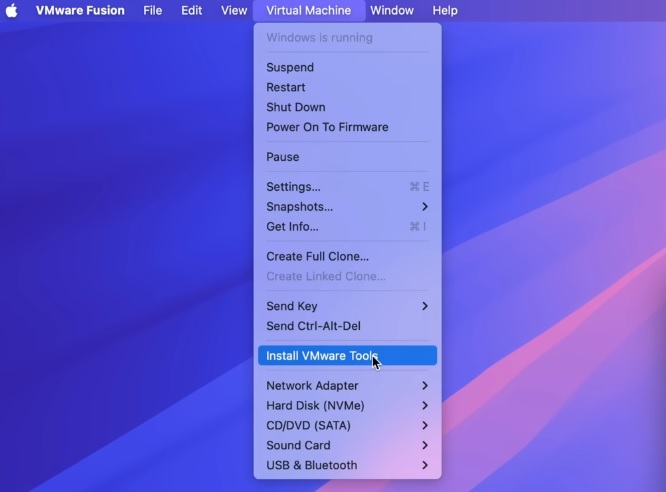666x492 pixels.
Task: Click Shut Down menu entry
Action: [x=295, y=107]
